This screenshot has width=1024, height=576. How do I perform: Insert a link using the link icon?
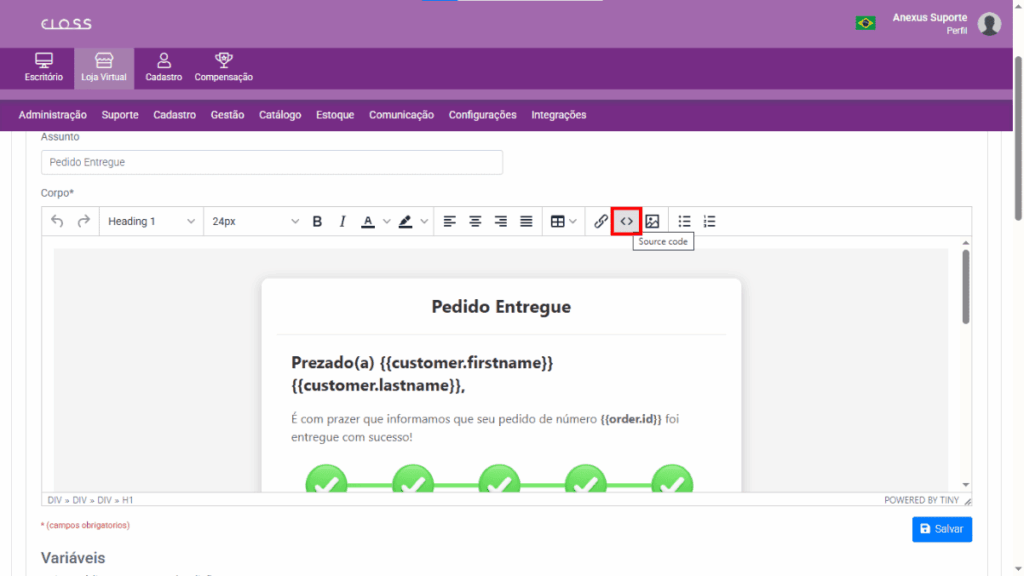click(601, 221)
